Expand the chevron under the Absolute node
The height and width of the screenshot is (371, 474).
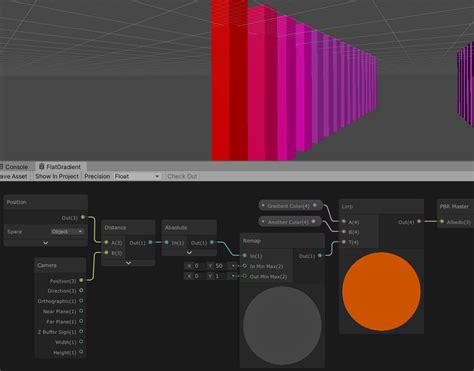click(189, 252)
